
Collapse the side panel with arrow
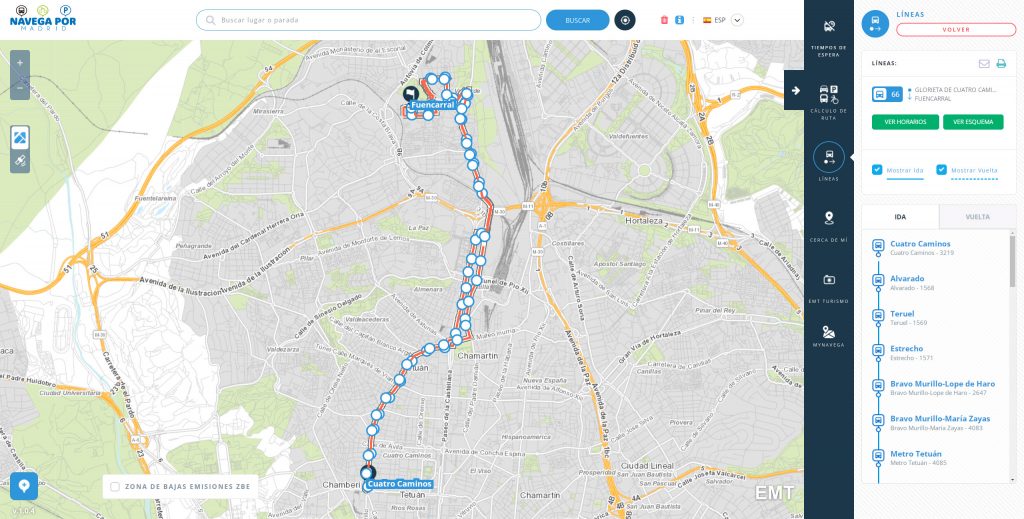point(795,91)
